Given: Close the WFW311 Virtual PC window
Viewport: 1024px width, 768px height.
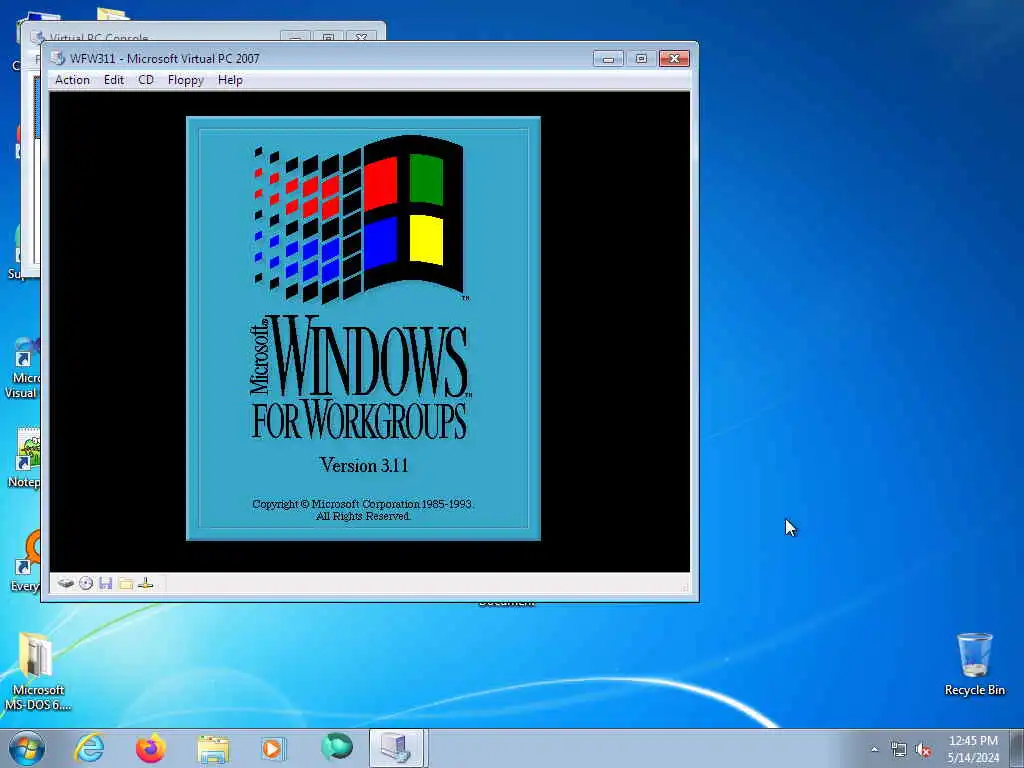Looking at the screenshot, I should coord(675,59).
